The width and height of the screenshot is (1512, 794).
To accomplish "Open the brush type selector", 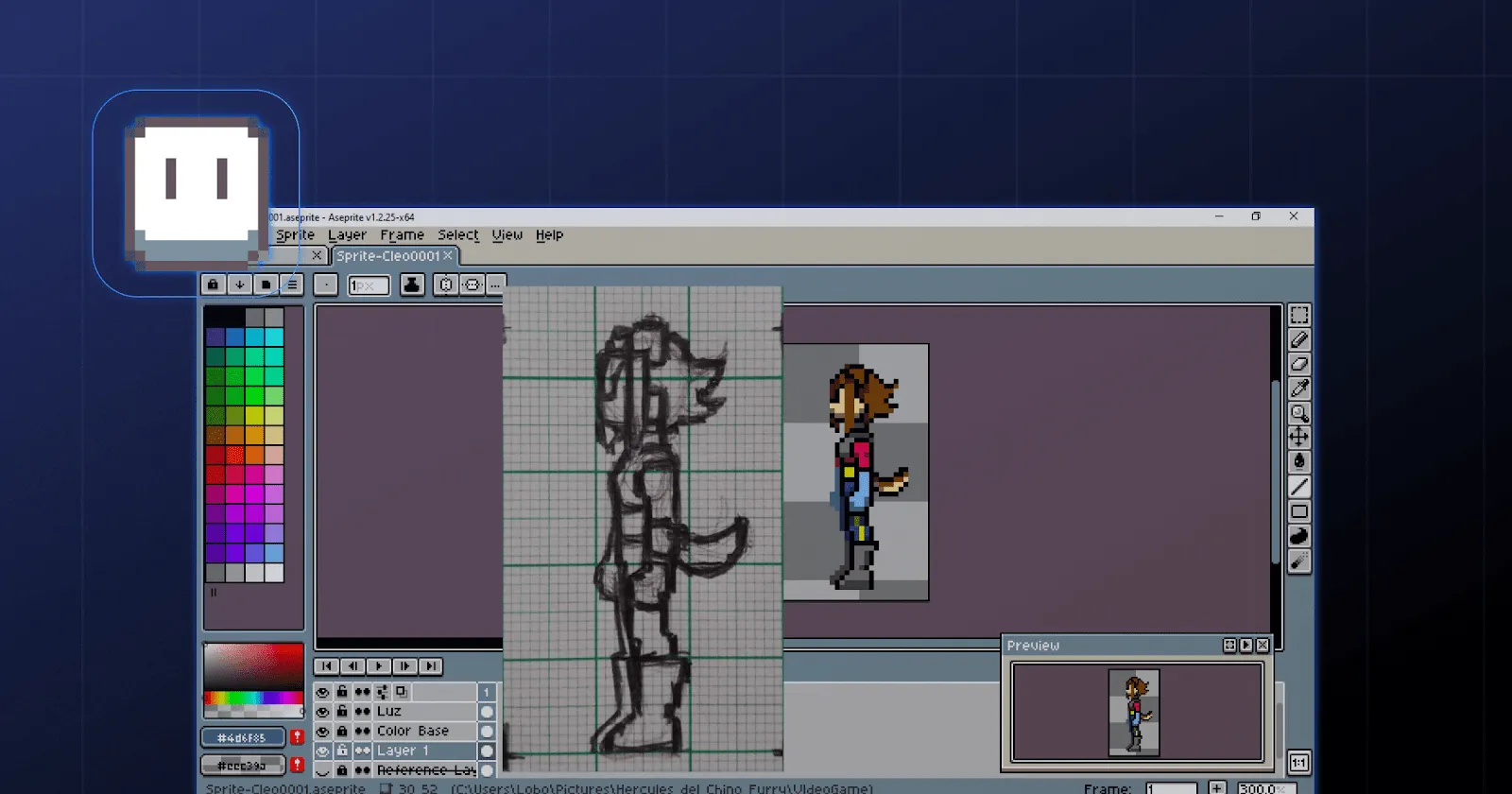I will coord(326,285).
